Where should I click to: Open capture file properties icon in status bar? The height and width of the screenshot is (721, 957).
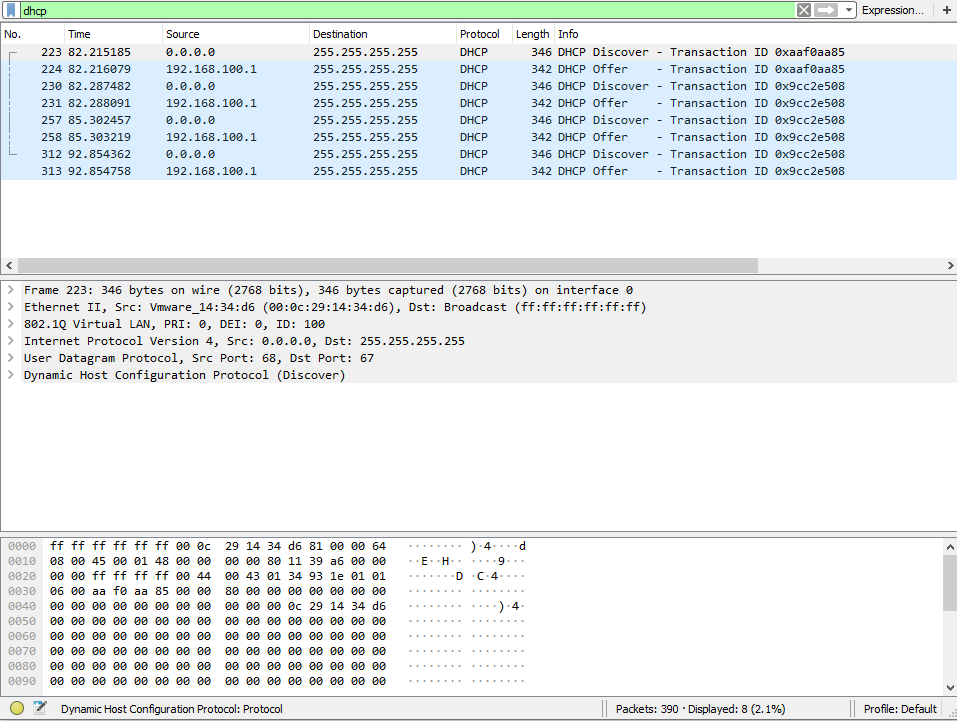point(40,708)
